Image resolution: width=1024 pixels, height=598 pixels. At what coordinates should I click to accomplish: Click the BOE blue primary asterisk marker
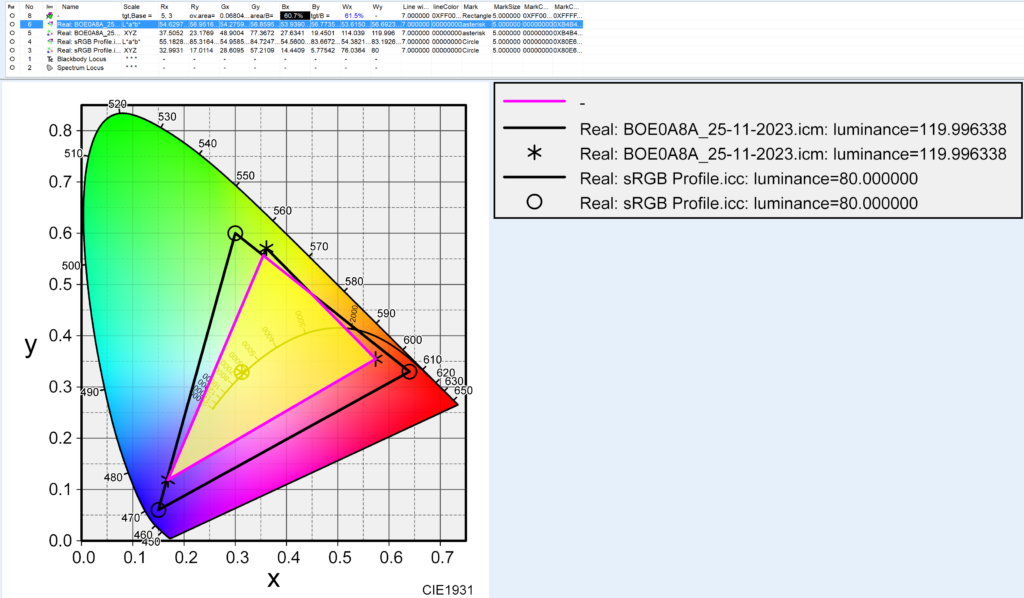(x=167, y=481)
